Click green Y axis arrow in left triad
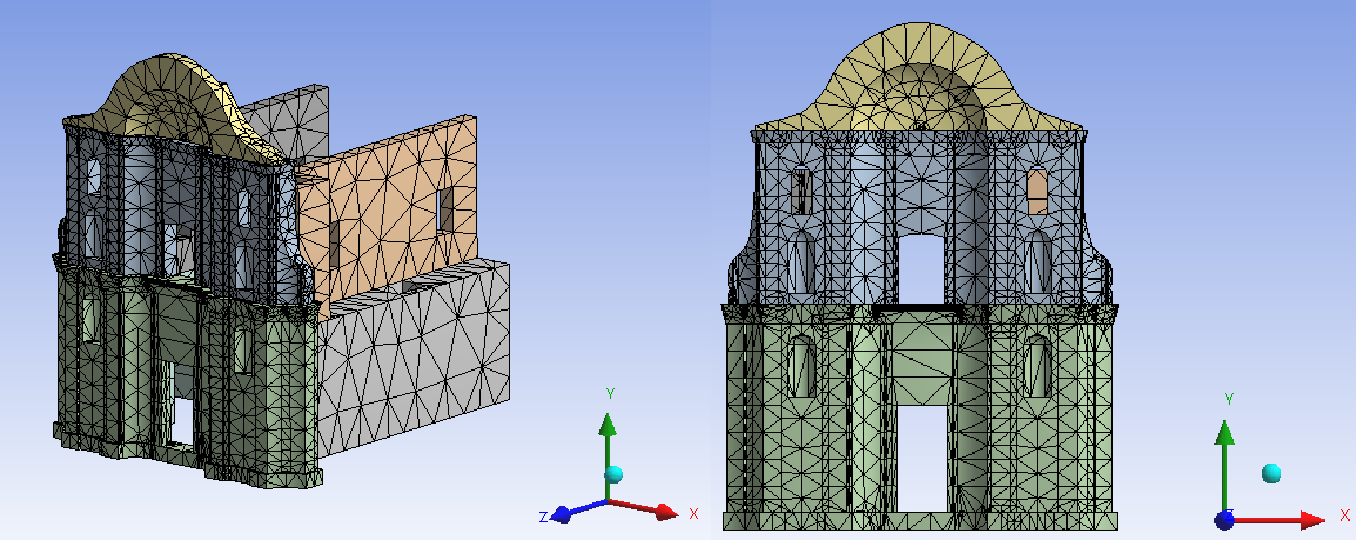 [x=608, y=455]
